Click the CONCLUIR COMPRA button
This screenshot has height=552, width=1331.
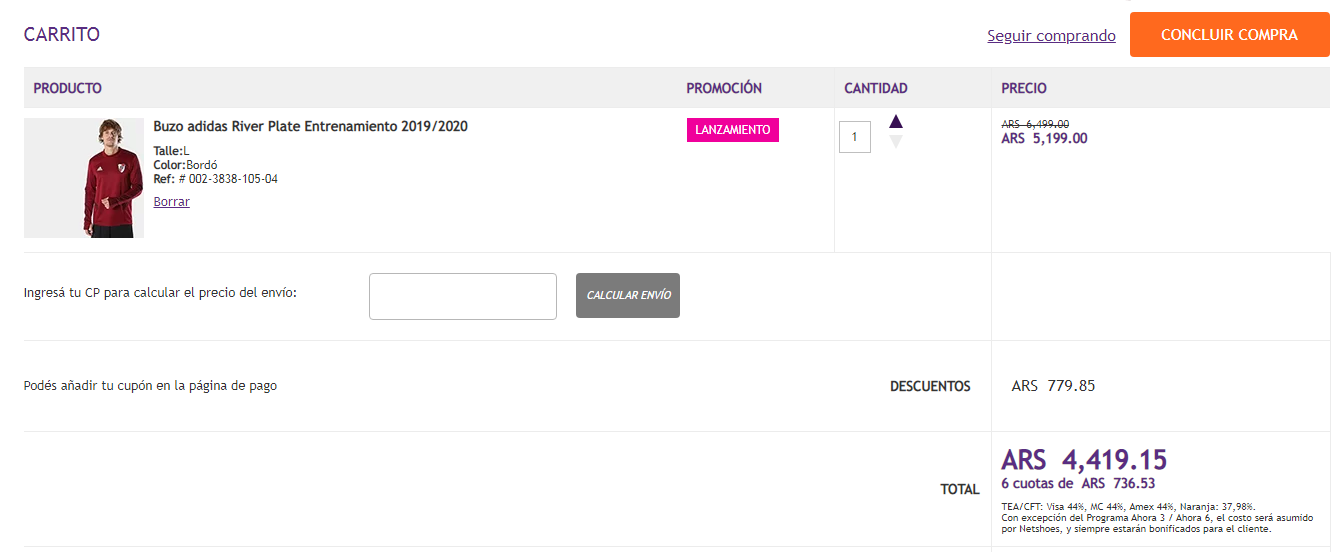(1229, 35)
